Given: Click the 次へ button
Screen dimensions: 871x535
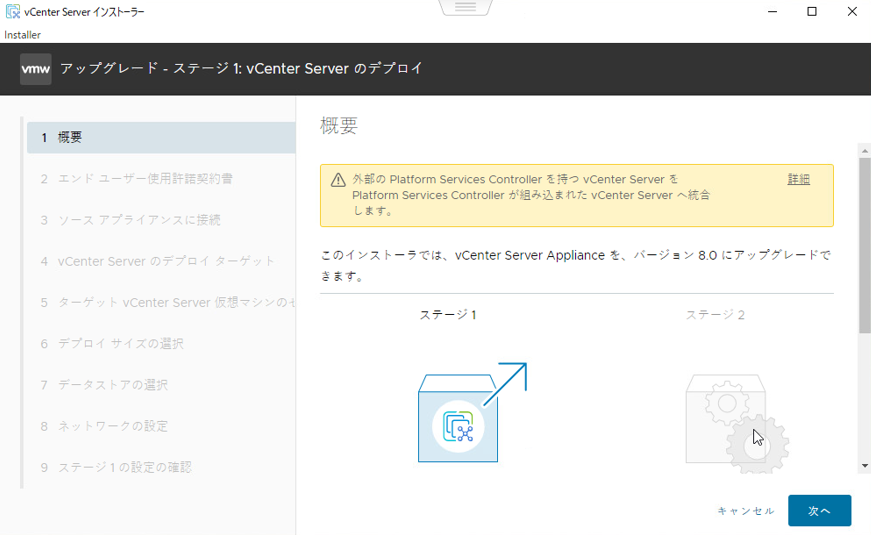Looking at the screenshot, I should (819, 511).
